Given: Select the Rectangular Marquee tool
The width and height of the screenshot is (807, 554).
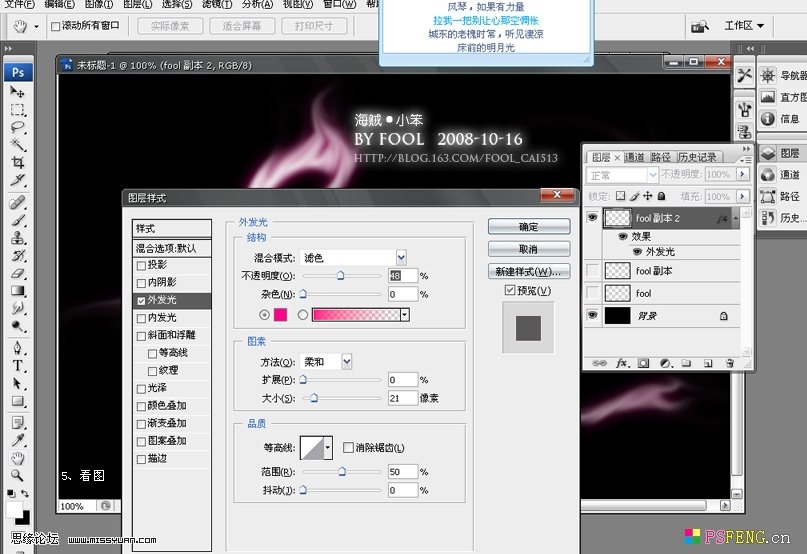Looking at the screenshot, I should [17, 110].
